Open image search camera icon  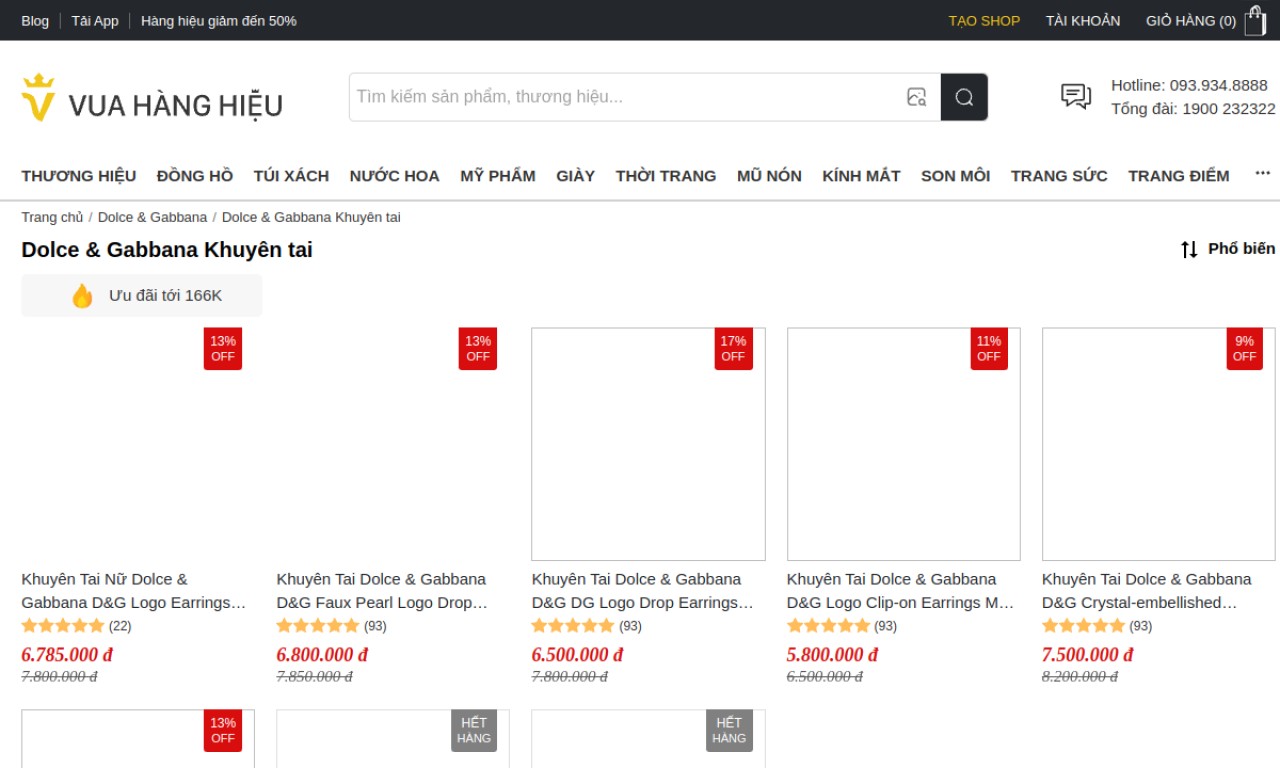point(916,97)
